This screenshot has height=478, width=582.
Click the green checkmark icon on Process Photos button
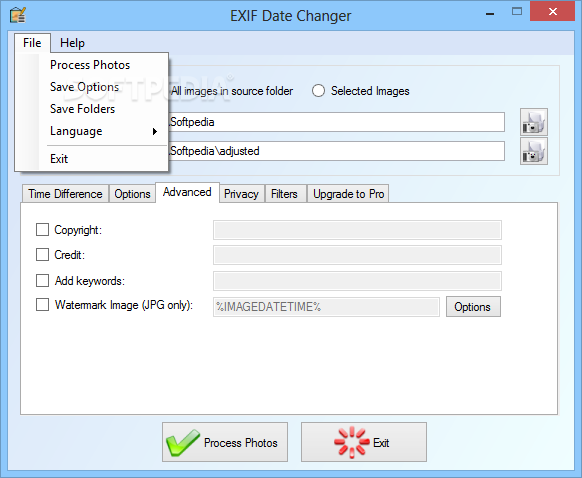[x=182, y=442]
